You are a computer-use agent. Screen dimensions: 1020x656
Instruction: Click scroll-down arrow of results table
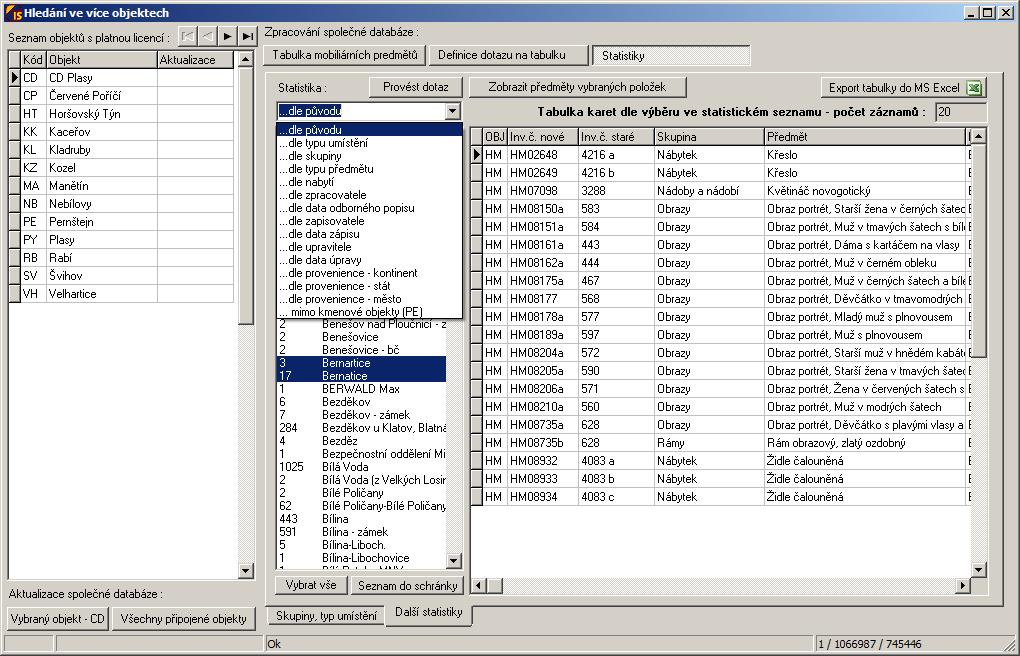pos(978,569)
